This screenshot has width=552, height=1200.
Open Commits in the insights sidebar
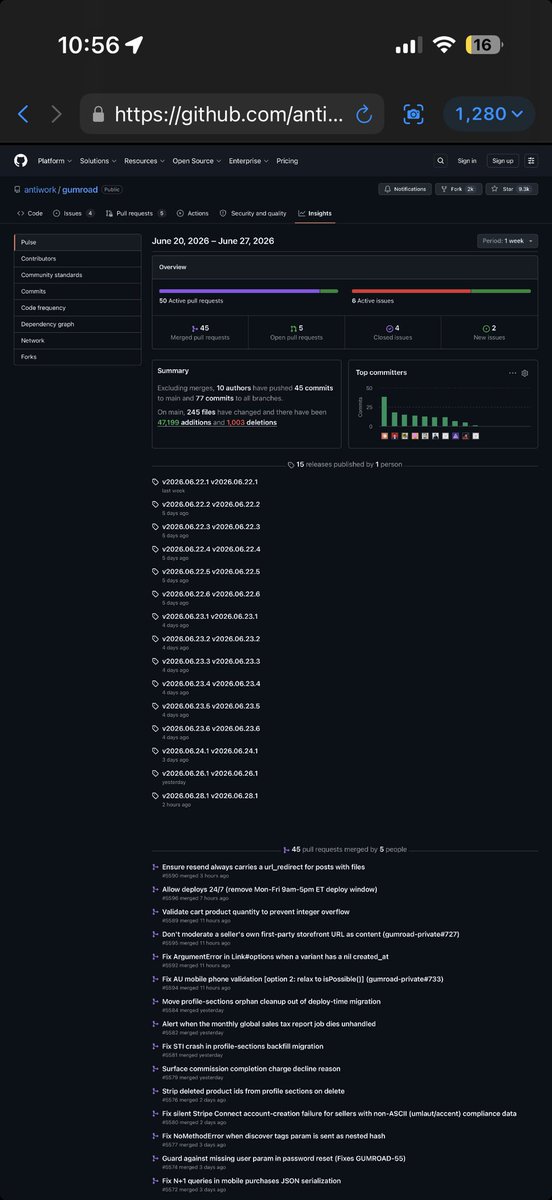click(78, 291)
